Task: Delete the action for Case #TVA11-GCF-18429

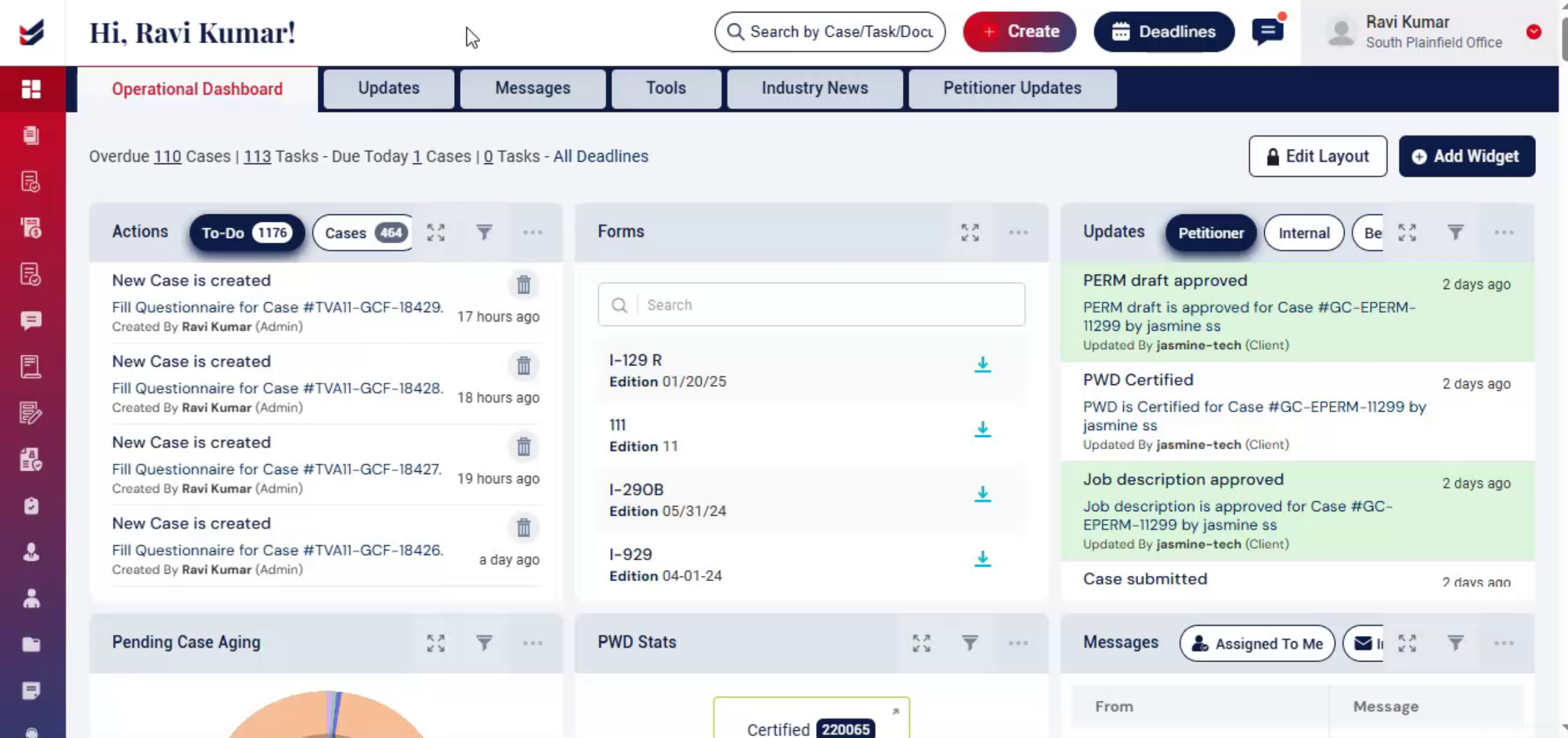Action: 523,284
